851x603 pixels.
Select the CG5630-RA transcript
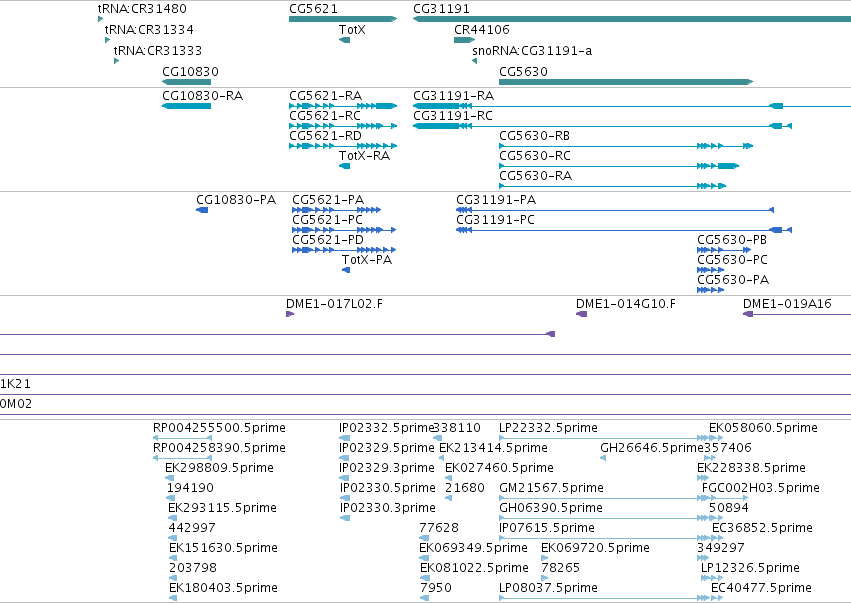pos(612,186)
